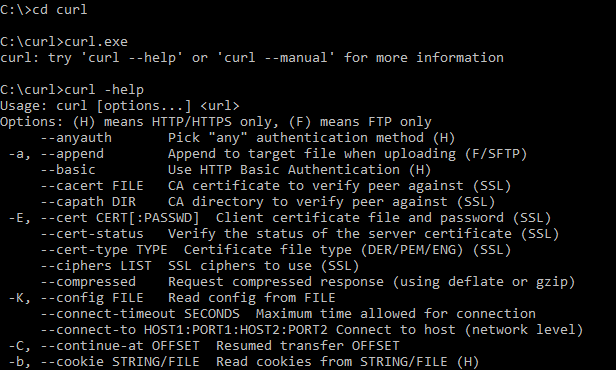Click the '-K, --config FILE' option
Viewport: 616px width, 370px height.
pos(76,298)
